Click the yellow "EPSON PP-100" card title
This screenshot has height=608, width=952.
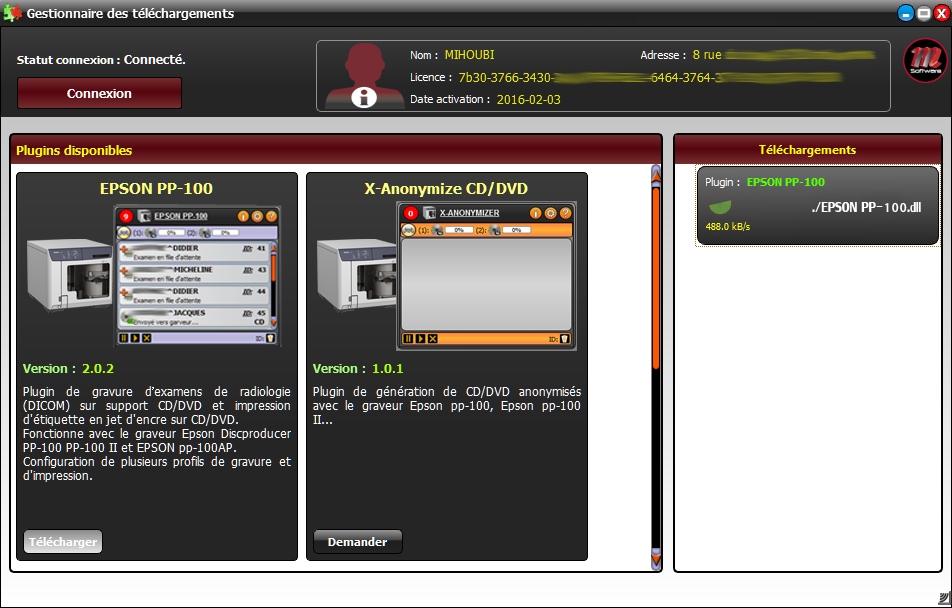point(156,188)
